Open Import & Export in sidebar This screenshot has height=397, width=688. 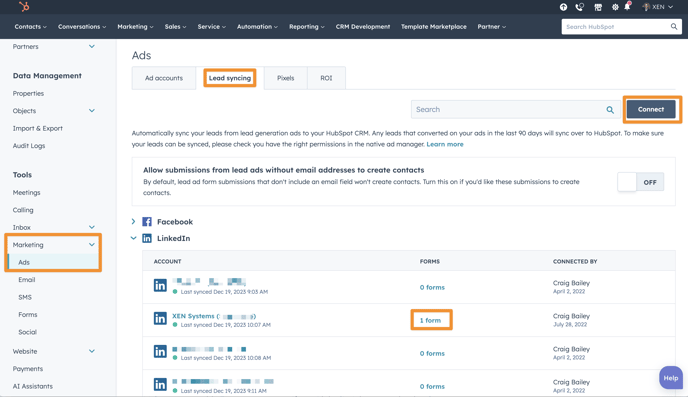[x=38, y=128]
